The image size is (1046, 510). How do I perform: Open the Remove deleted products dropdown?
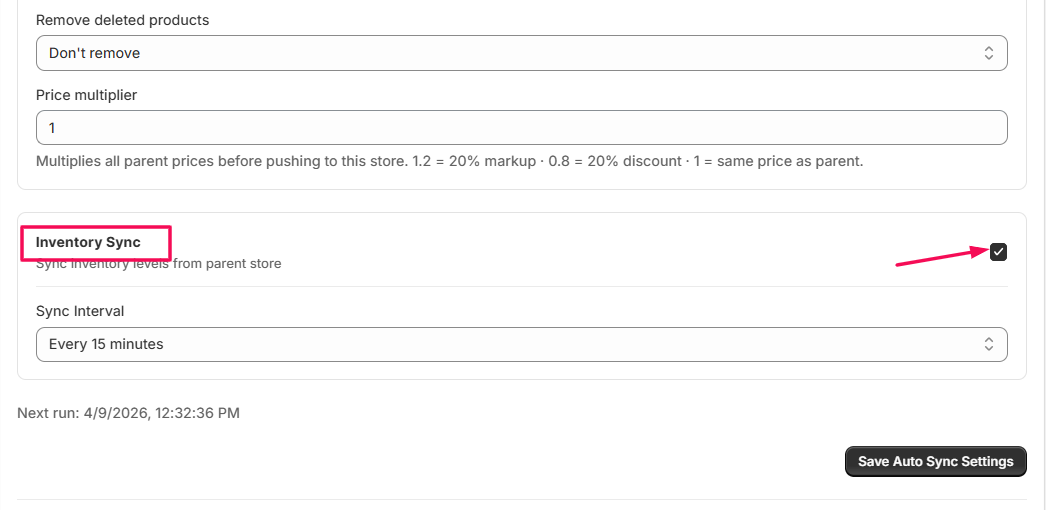(x=521, y=53)
